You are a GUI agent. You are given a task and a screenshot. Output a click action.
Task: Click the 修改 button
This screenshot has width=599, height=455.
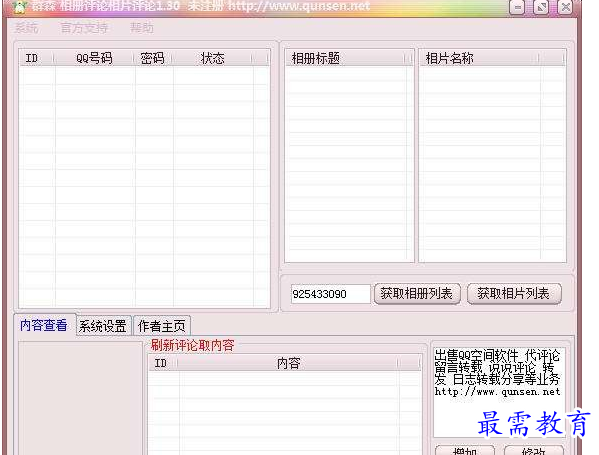click(x=533, y=451)
